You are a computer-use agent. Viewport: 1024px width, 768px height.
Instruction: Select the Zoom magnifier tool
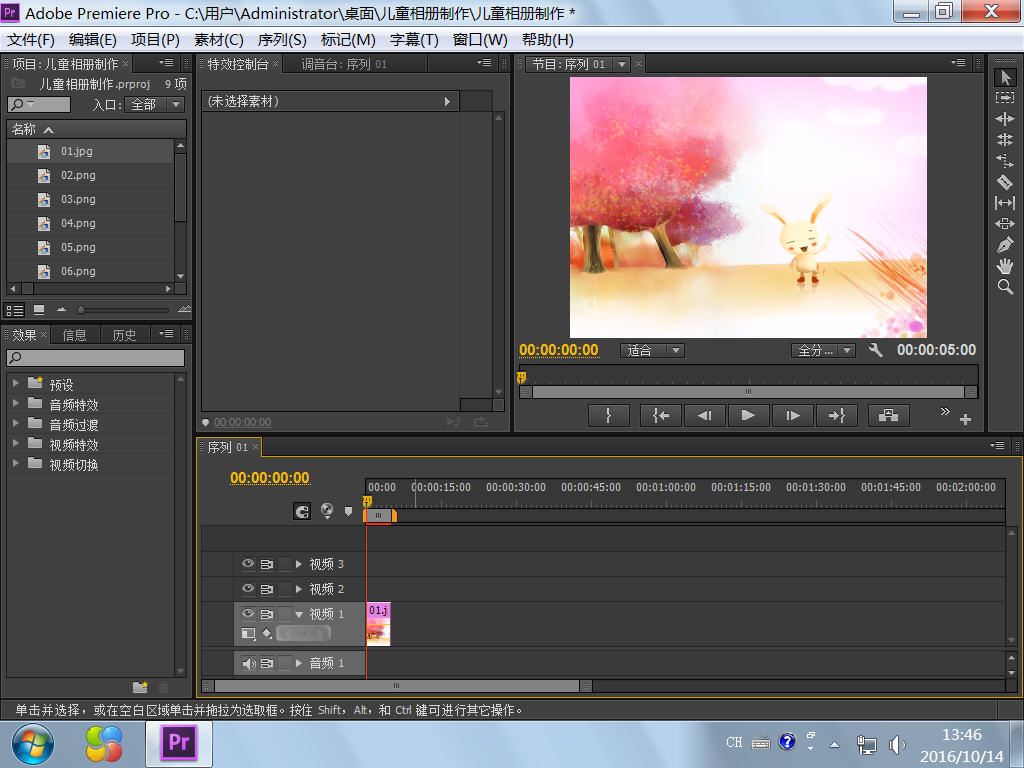1005,287
